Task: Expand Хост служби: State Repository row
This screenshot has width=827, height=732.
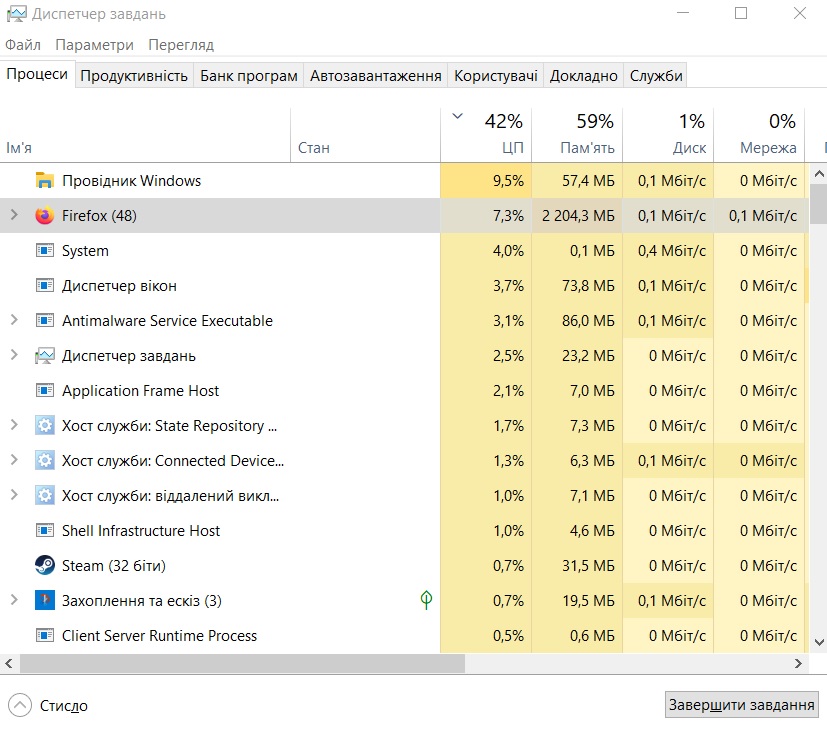Action: tap(14, 425)
